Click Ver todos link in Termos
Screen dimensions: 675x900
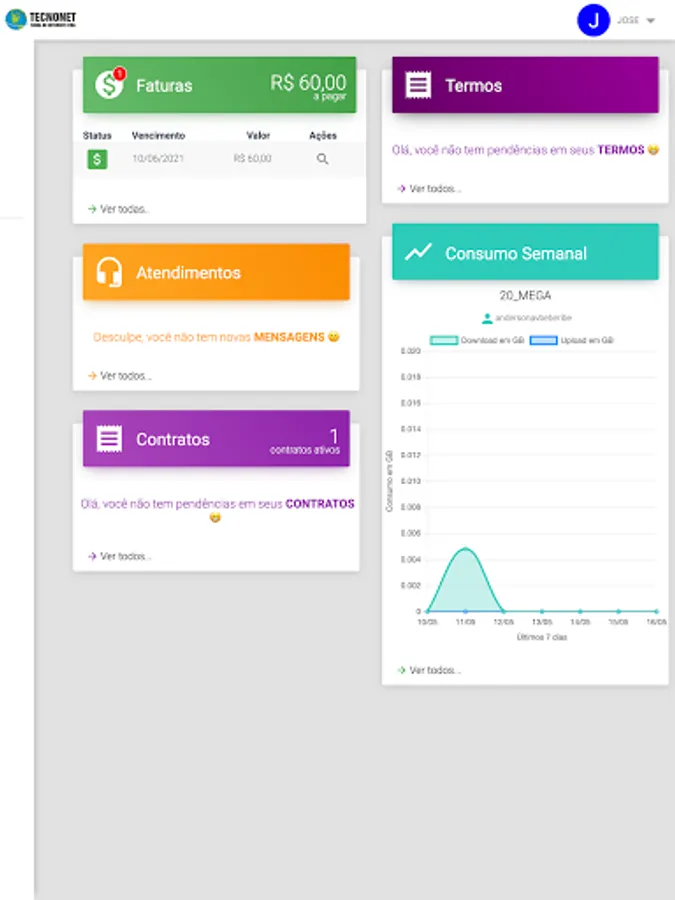(429, 188)
